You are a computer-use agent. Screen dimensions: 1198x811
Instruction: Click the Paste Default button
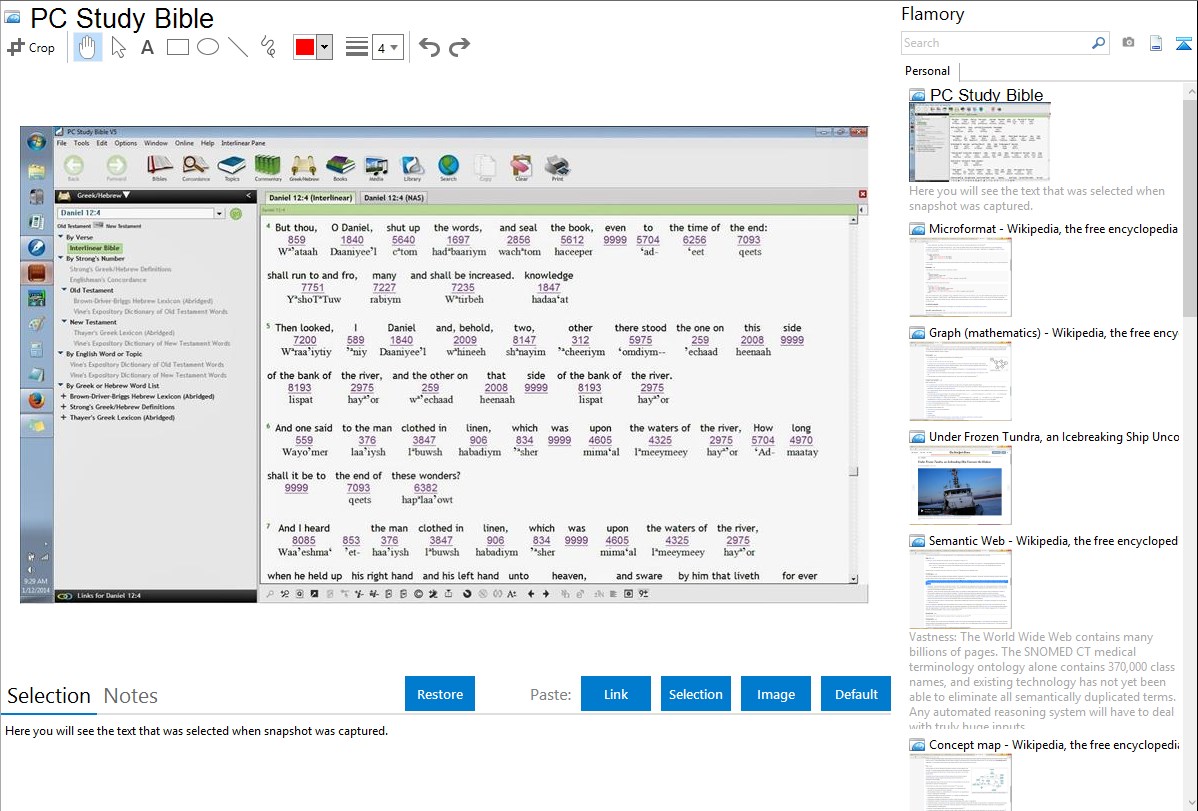tap(856, 694)
